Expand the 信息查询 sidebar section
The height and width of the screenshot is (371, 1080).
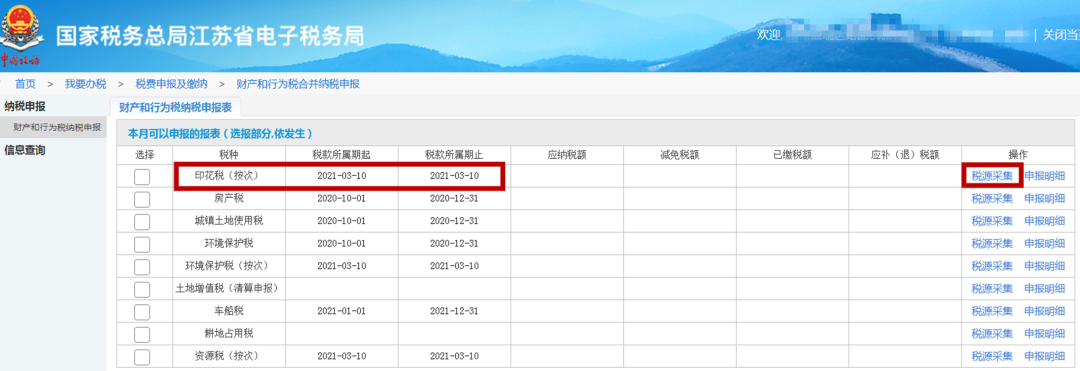[x=25, y=150]
